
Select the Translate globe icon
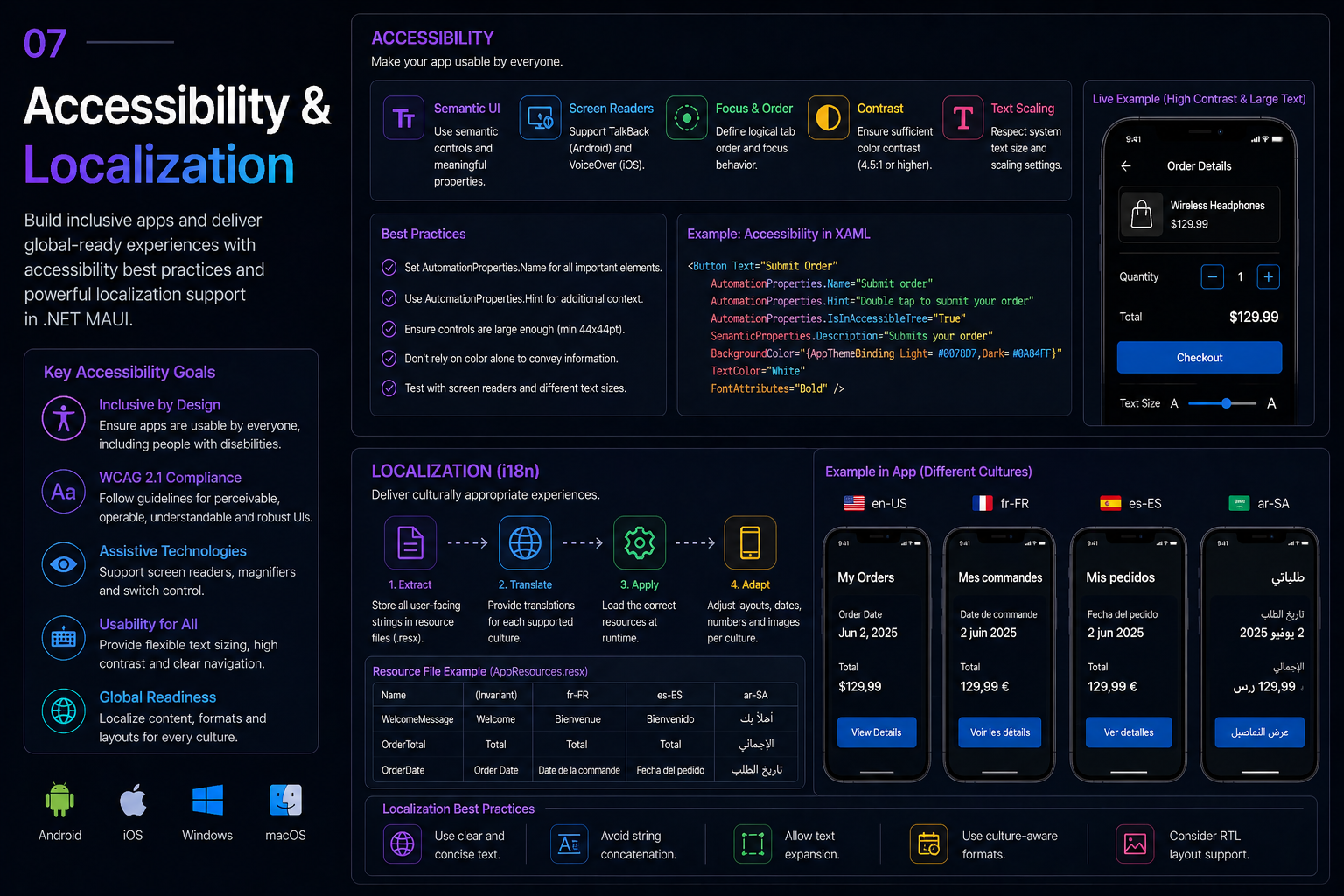click(x=525, y=542)
